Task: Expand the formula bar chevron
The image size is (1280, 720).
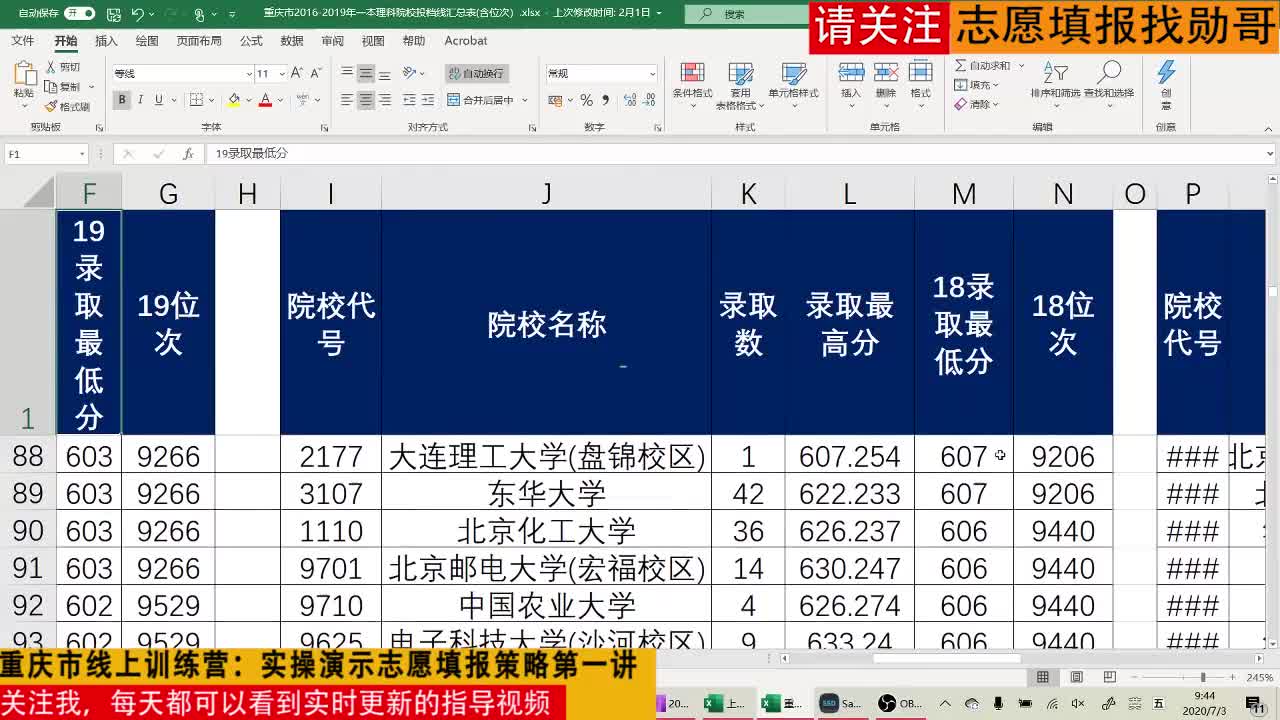Action: coord(1271,154)
